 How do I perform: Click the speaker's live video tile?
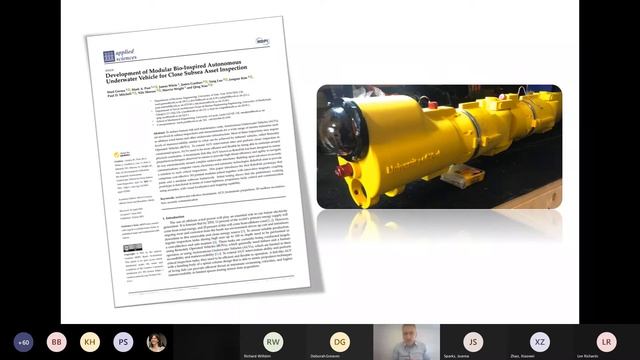click(x=407, y=342)
